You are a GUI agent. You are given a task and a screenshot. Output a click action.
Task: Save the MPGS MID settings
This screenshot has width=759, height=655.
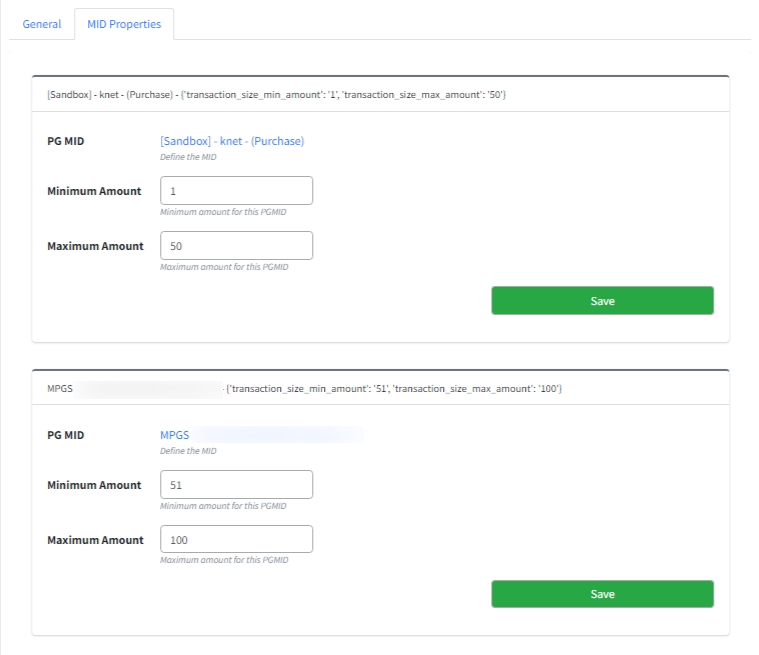point(602,594)
